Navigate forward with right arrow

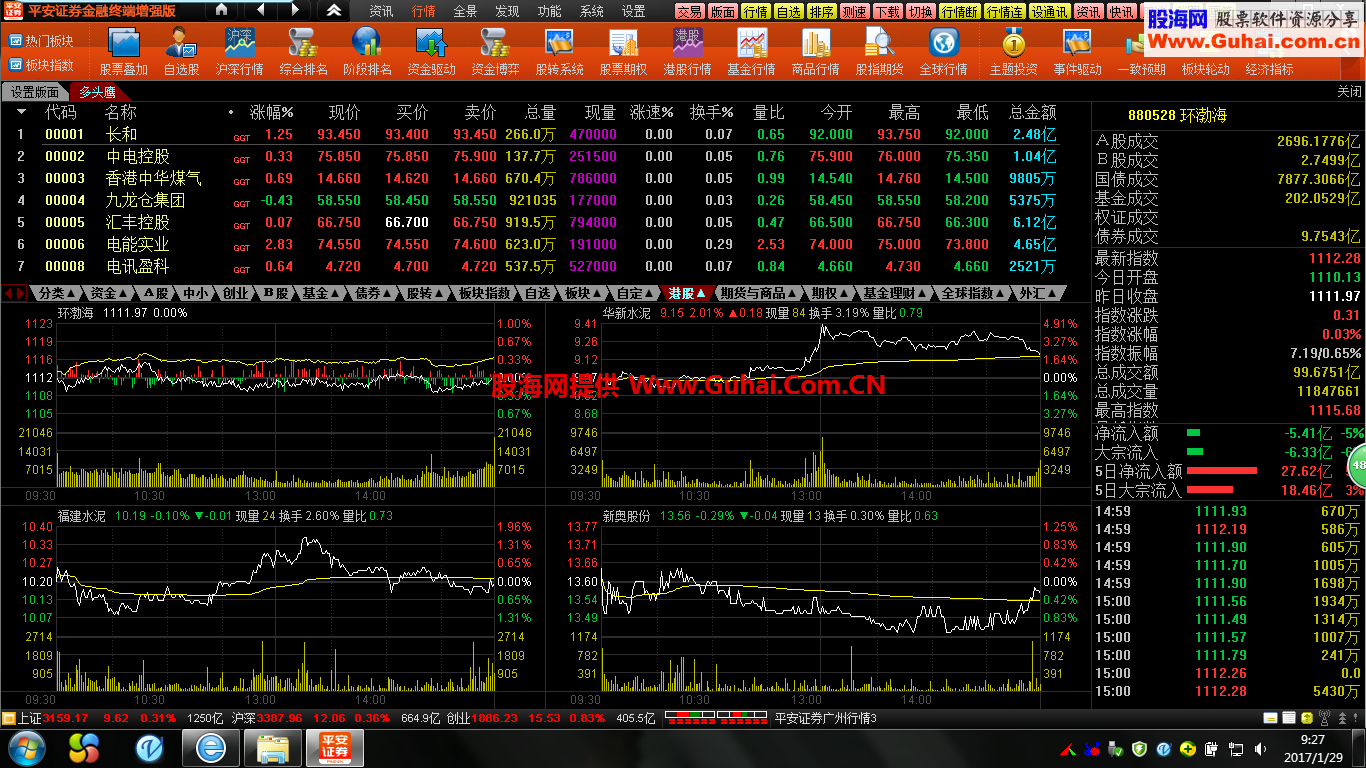click(294, 10)
